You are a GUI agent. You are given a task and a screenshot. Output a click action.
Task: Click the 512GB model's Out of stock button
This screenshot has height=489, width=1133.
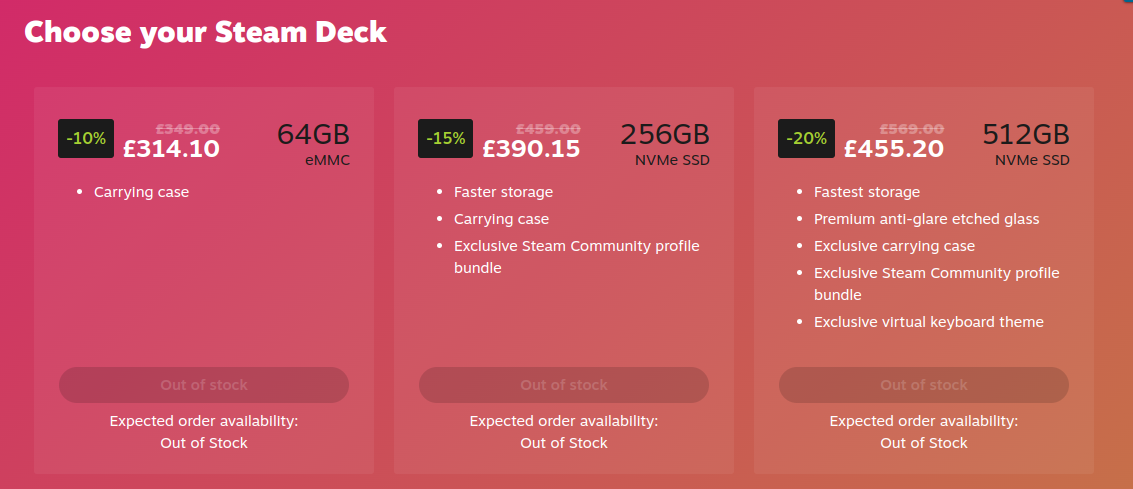click(924, 385)
